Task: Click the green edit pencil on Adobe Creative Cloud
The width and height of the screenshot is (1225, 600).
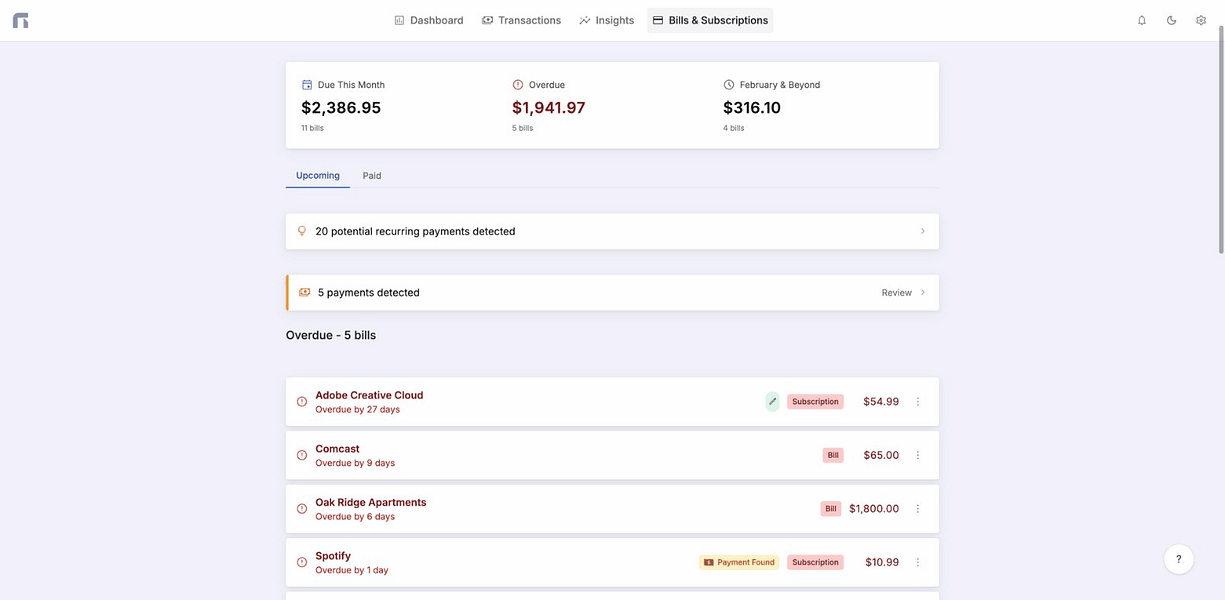Action: (772, 402)
